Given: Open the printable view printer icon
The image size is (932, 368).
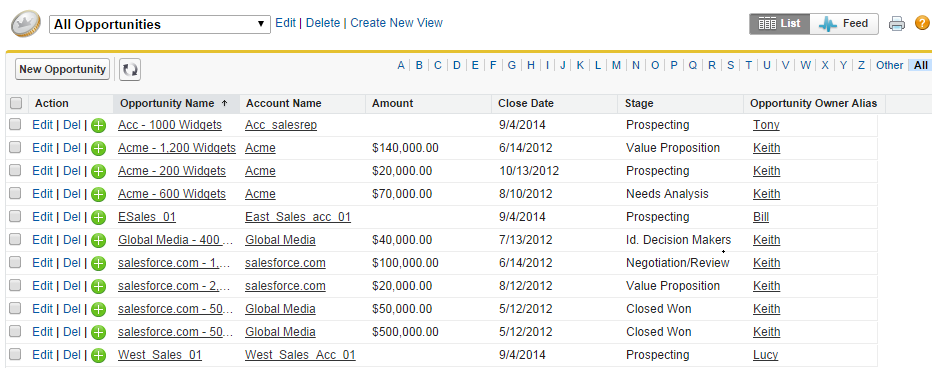Looking at the screenshot, I should click(896, 24).
